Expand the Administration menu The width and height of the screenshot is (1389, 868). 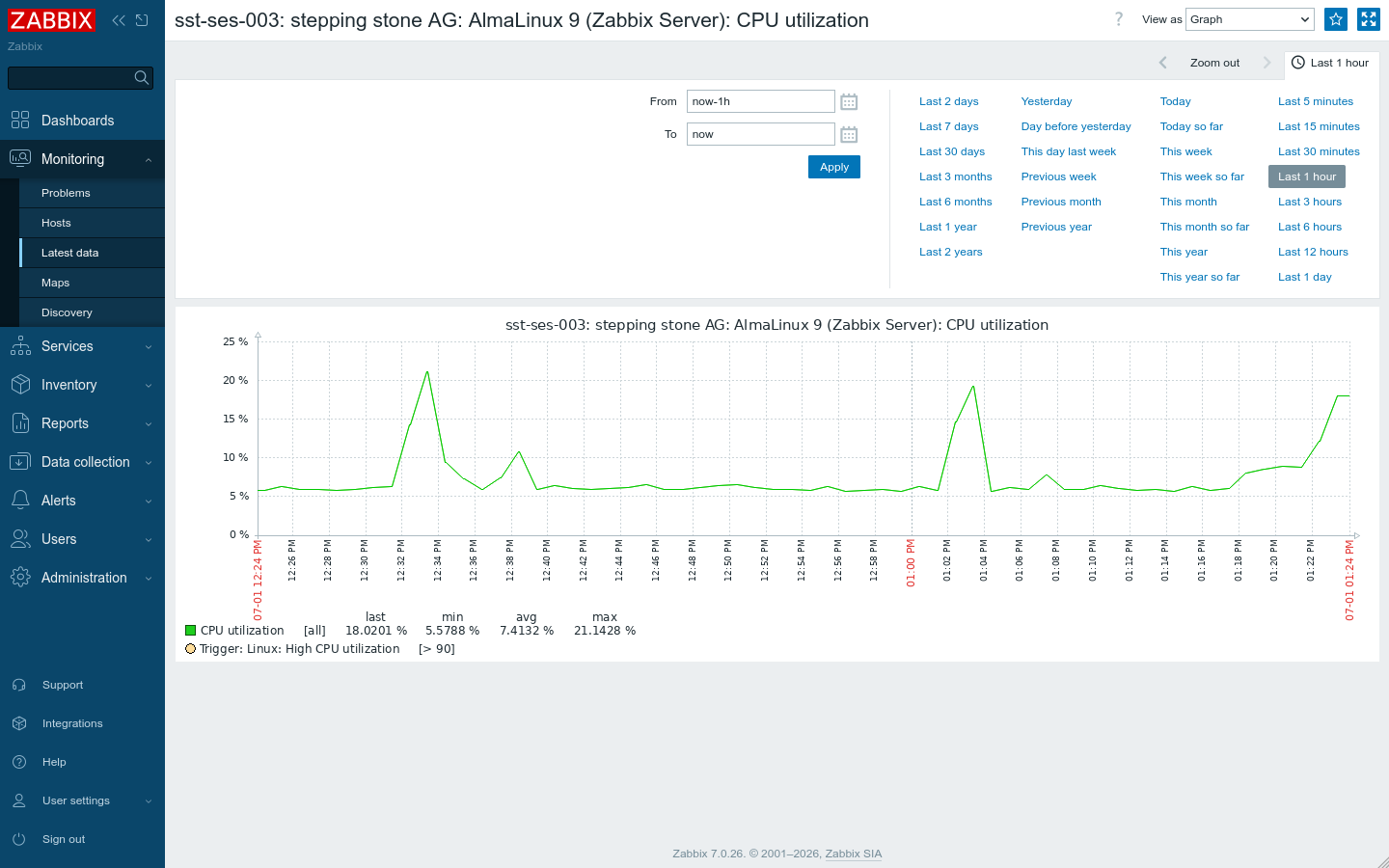point(149,579)
